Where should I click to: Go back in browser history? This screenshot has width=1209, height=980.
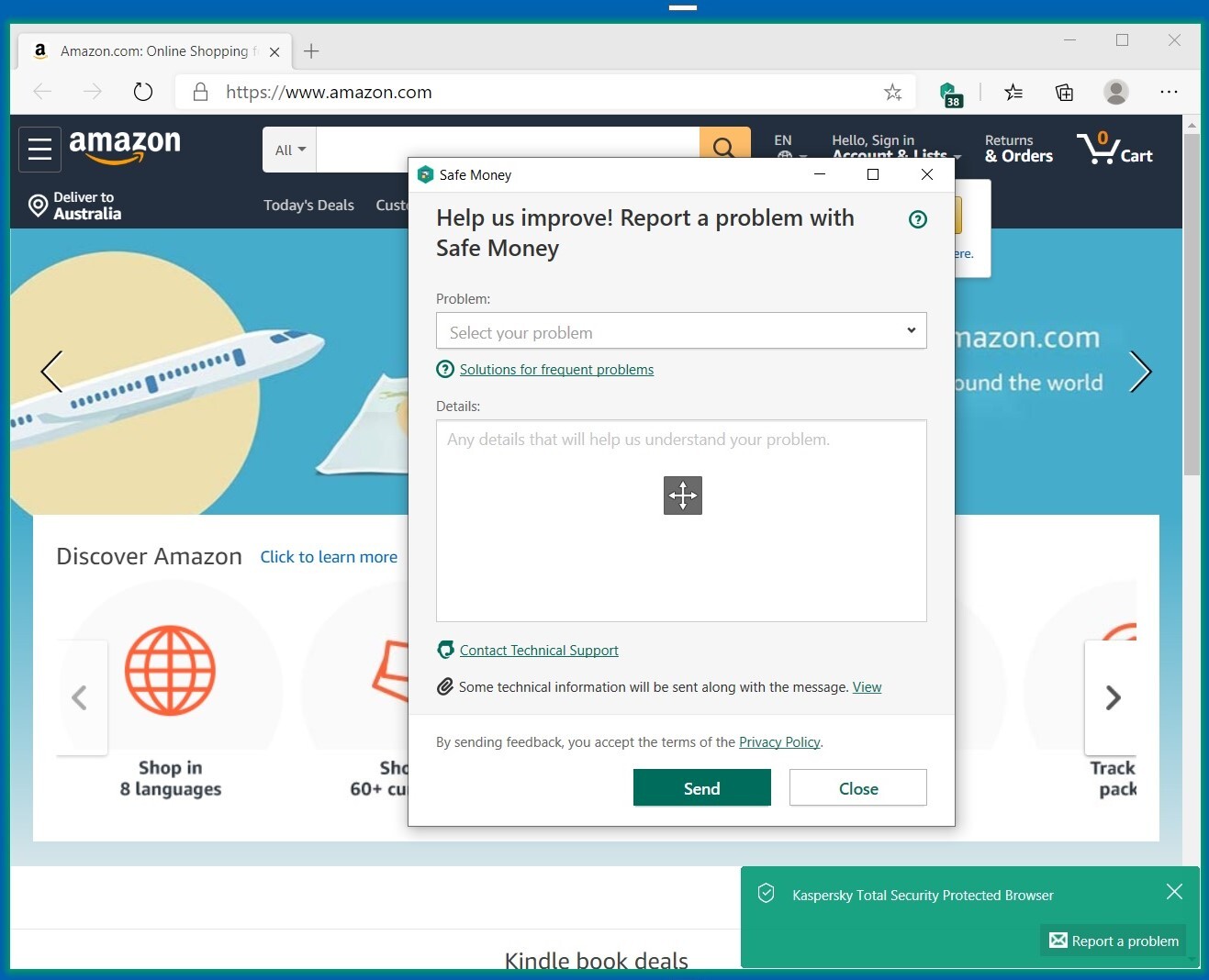[42, 92]
